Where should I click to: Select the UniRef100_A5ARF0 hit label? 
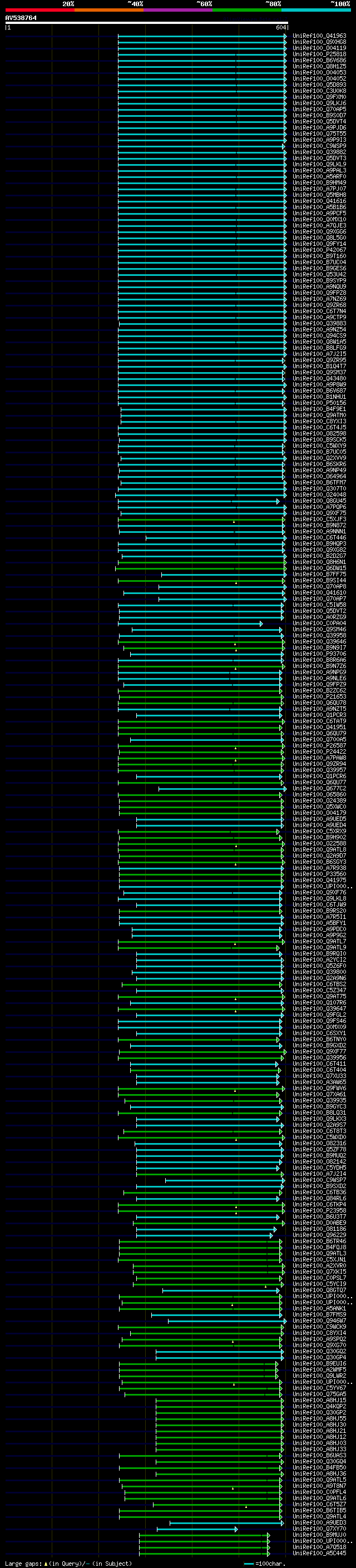[x=319, y=176]
